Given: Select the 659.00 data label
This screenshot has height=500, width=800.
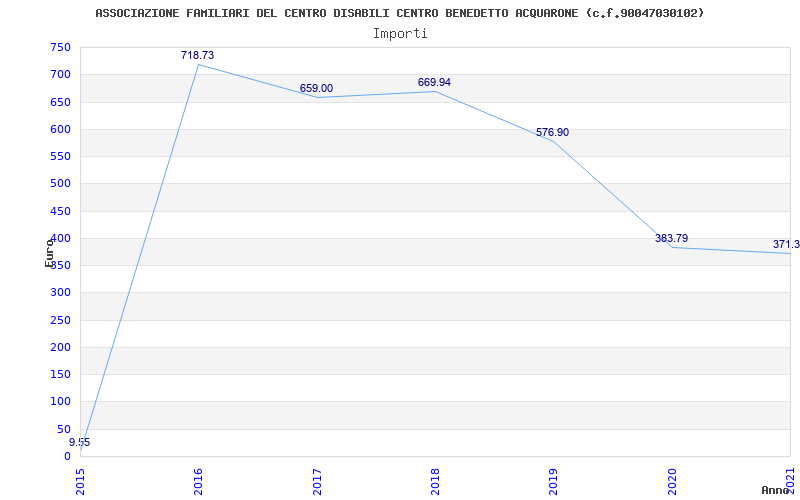Looking at the screenshot, I should click(x=316, y=88).
